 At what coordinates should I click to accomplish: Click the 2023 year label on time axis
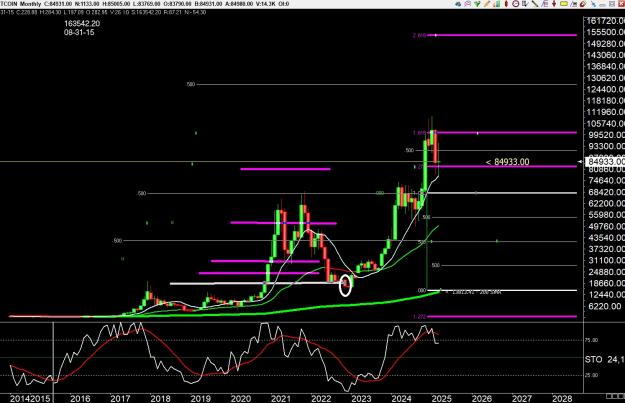(361, 398)
